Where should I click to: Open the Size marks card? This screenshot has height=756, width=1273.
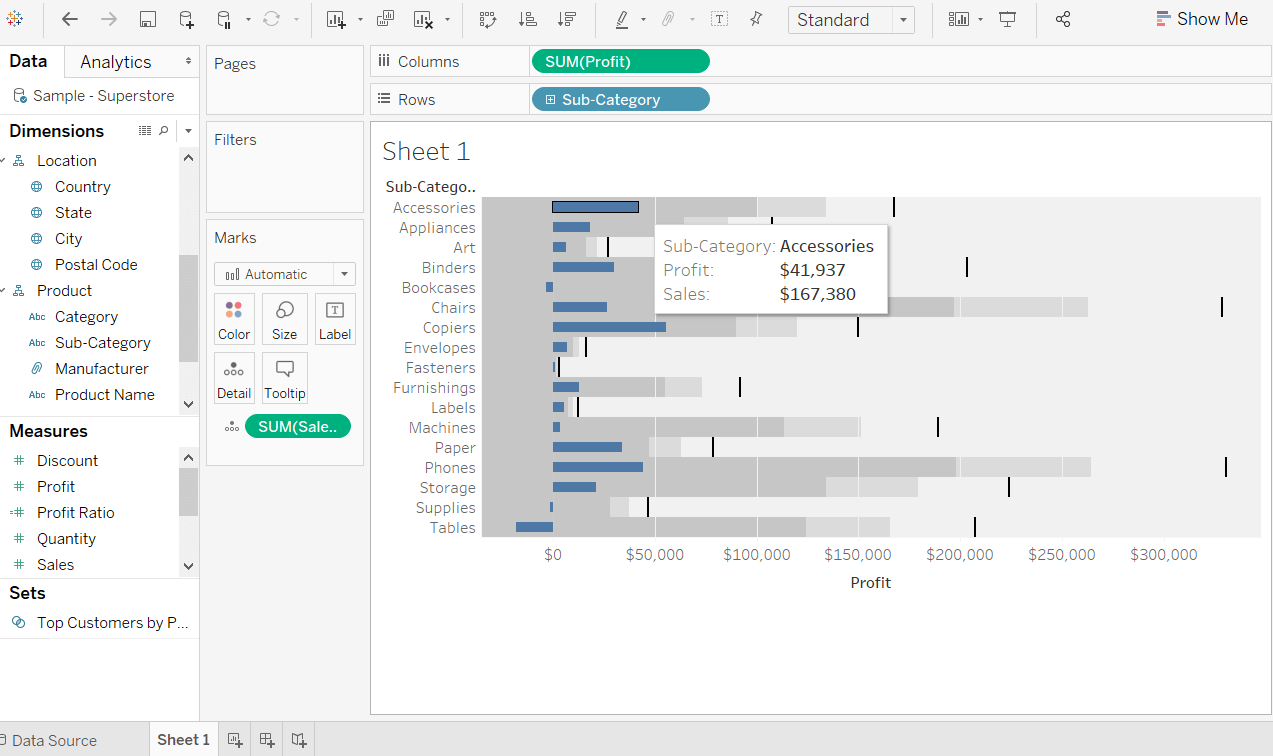coord(285,319)
